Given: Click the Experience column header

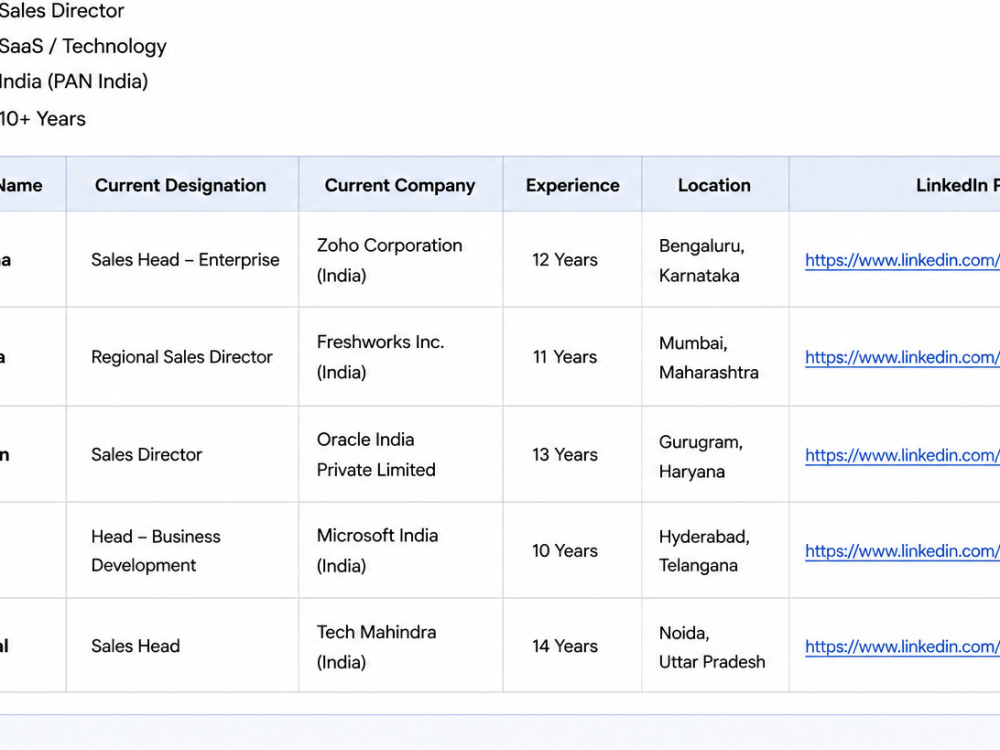Looking at the screenshot, I should tap(573, 186).
